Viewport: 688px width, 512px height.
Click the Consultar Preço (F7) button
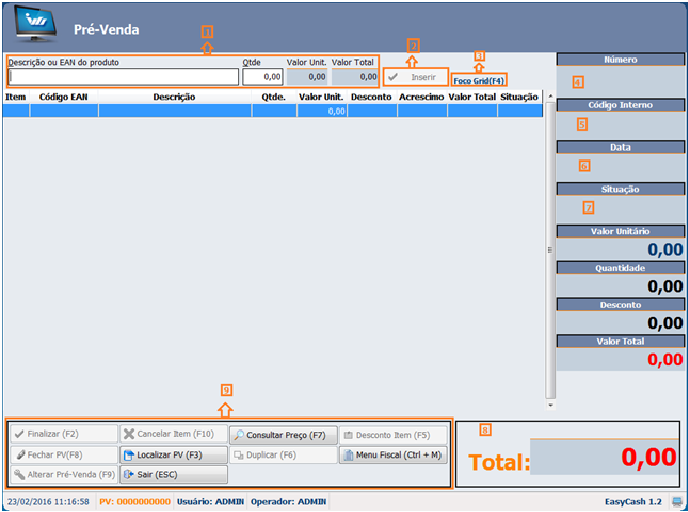(x=283, y=435)
